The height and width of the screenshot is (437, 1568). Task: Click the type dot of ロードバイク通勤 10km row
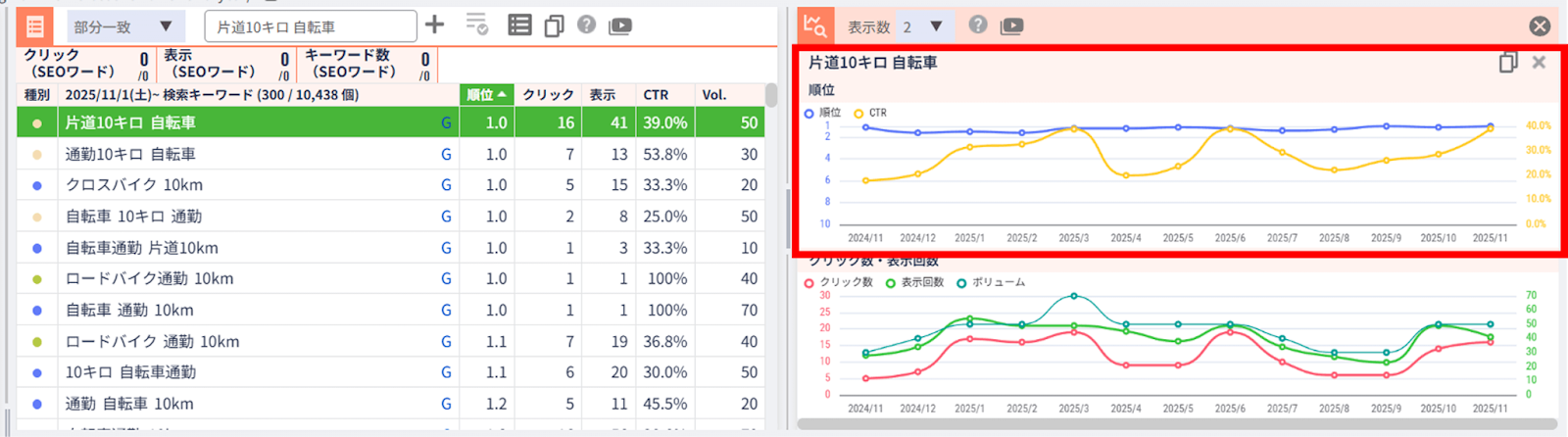coord(37,279)
